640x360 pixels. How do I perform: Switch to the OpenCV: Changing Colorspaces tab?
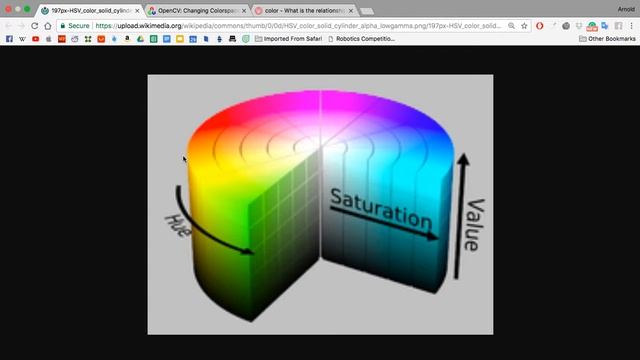coord(198,11)
